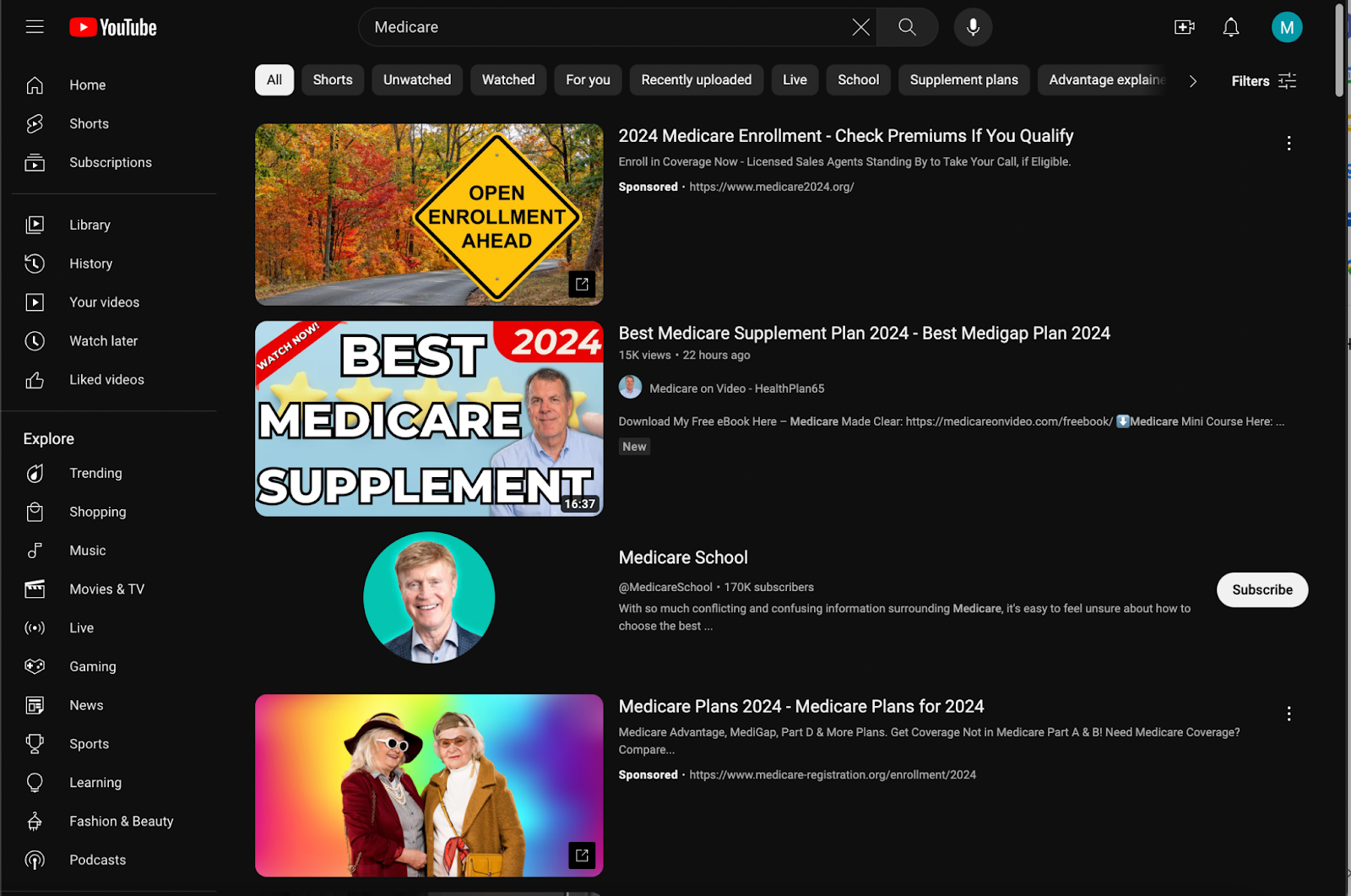The image size is (1351, 896).
Task: Open the hamburger guide menu
Action: 35,27
